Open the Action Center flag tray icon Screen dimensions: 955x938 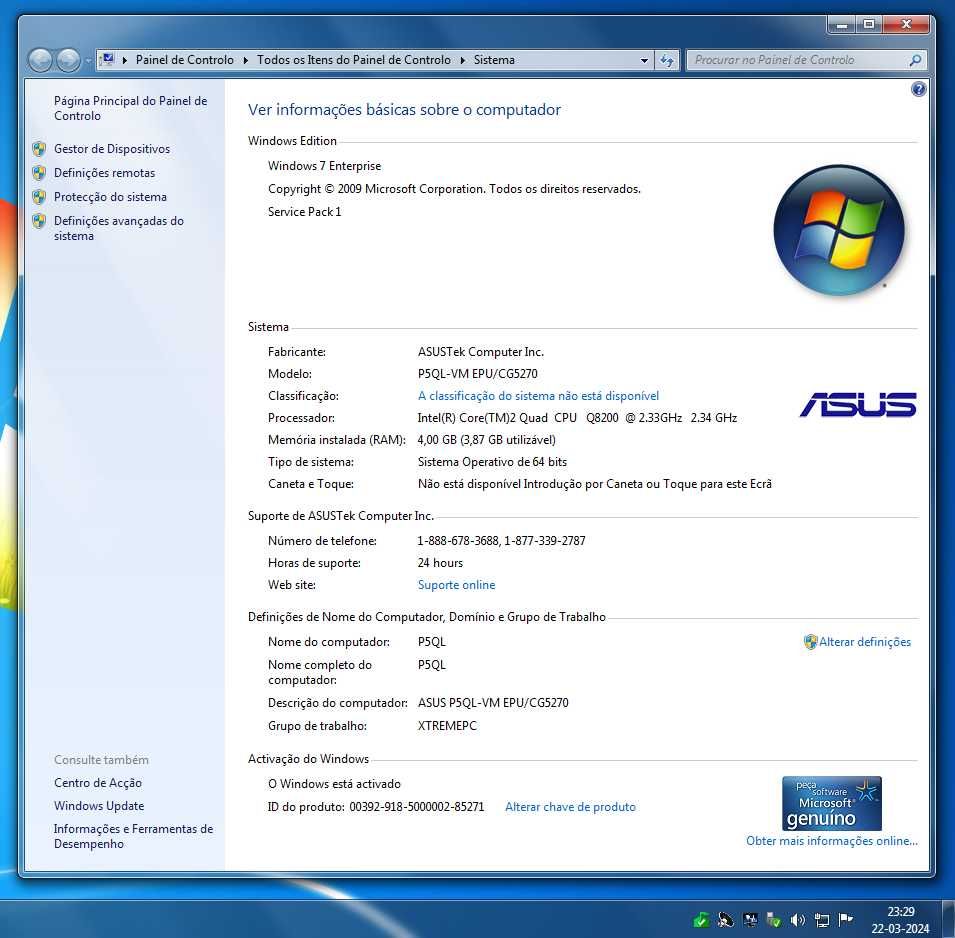click(845, 920)
